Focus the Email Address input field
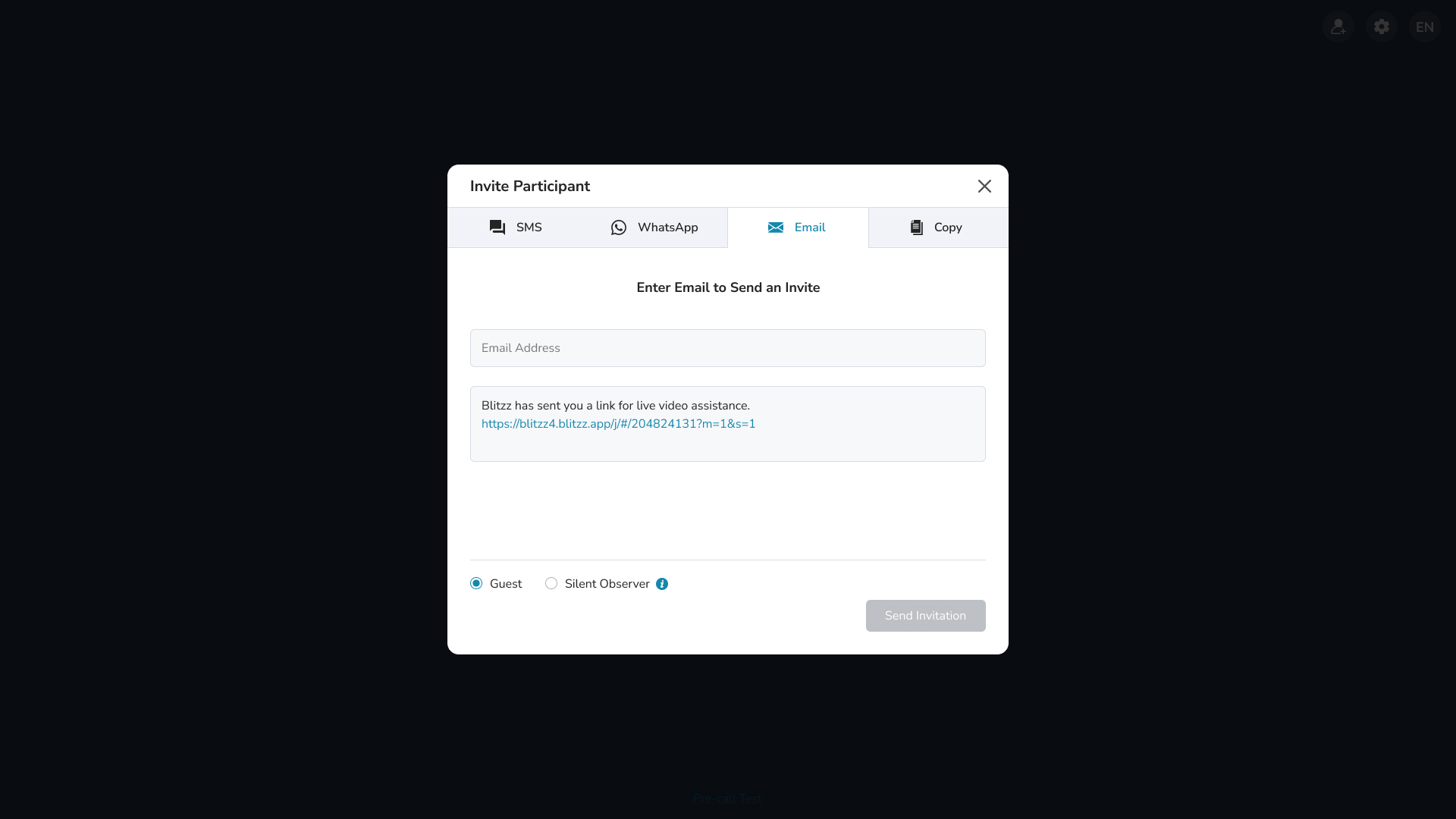Screen dimensions: 1456x819 pos(728,348)
